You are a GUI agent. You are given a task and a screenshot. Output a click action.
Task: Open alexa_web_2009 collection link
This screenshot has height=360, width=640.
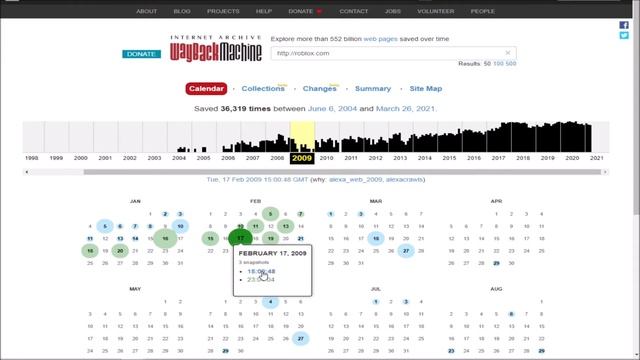pyautogui.click(x=356, y=180)
